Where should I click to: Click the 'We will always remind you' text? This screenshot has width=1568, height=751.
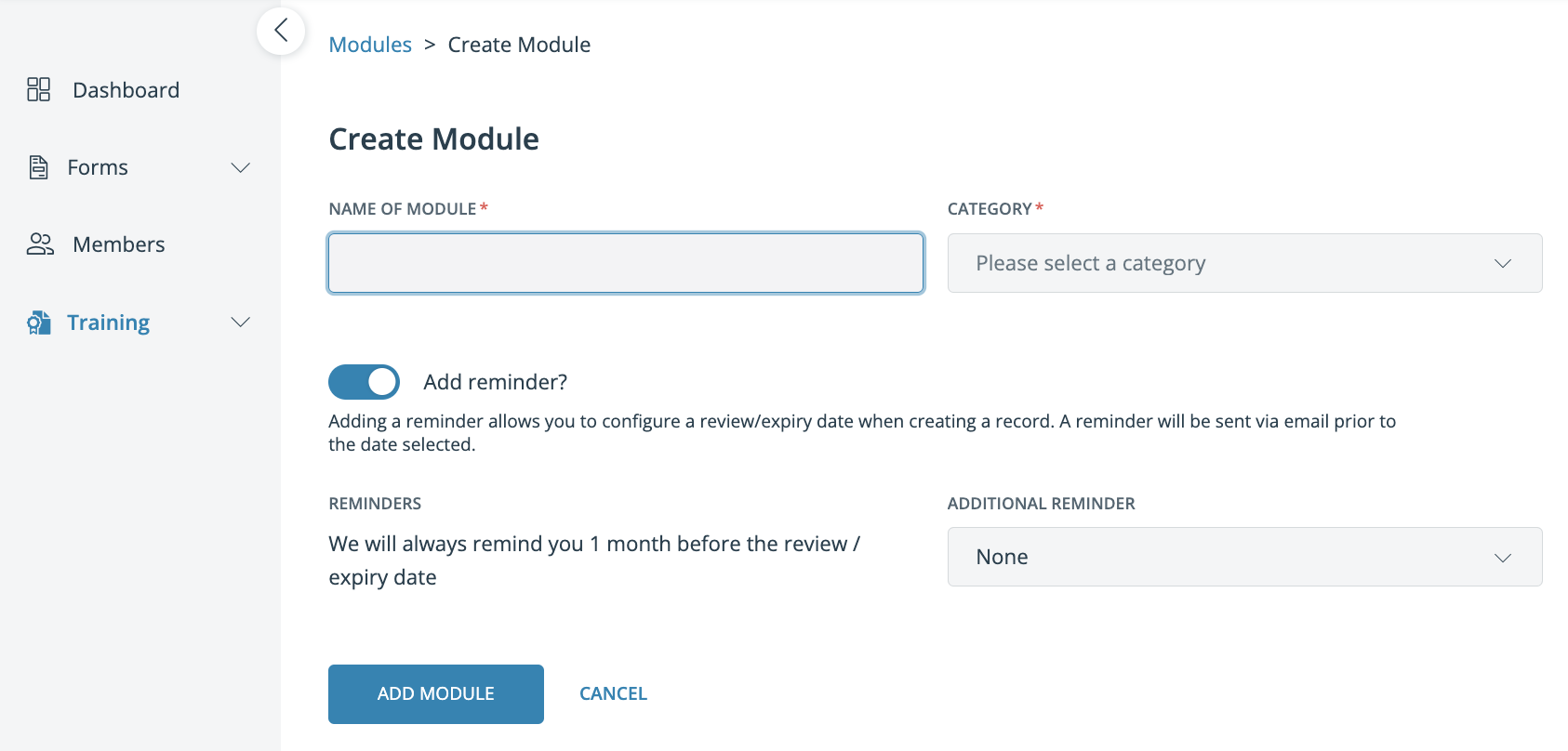coord(594,560)
